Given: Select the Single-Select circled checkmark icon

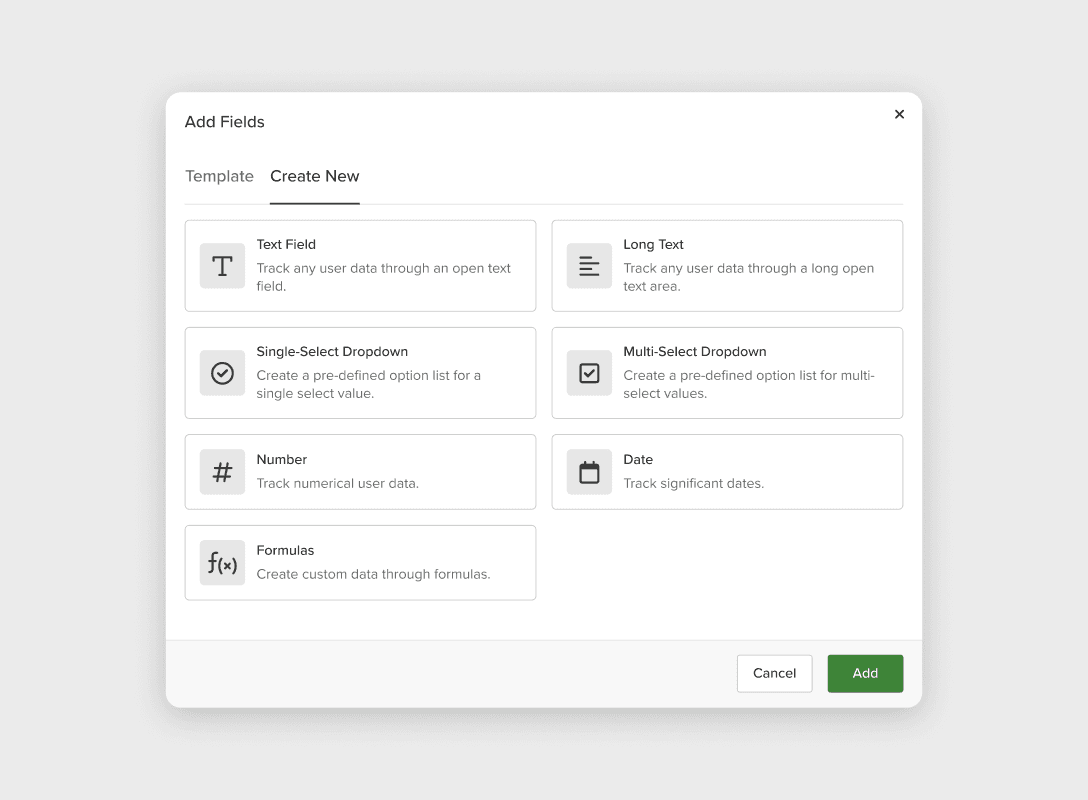Looking at the screenshot, I should 222,373.
